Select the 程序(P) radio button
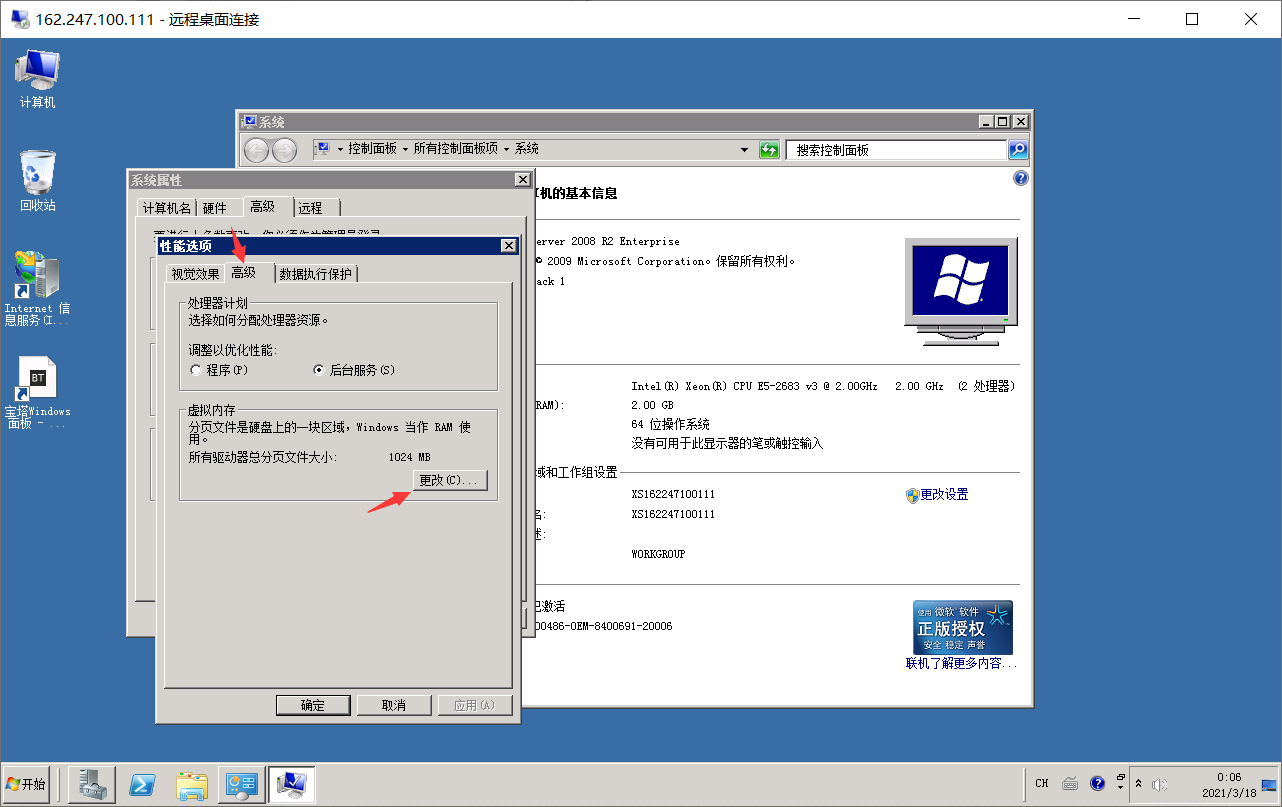The height and width of the screenshot is (807, 1282). click(x=196, y=370)
